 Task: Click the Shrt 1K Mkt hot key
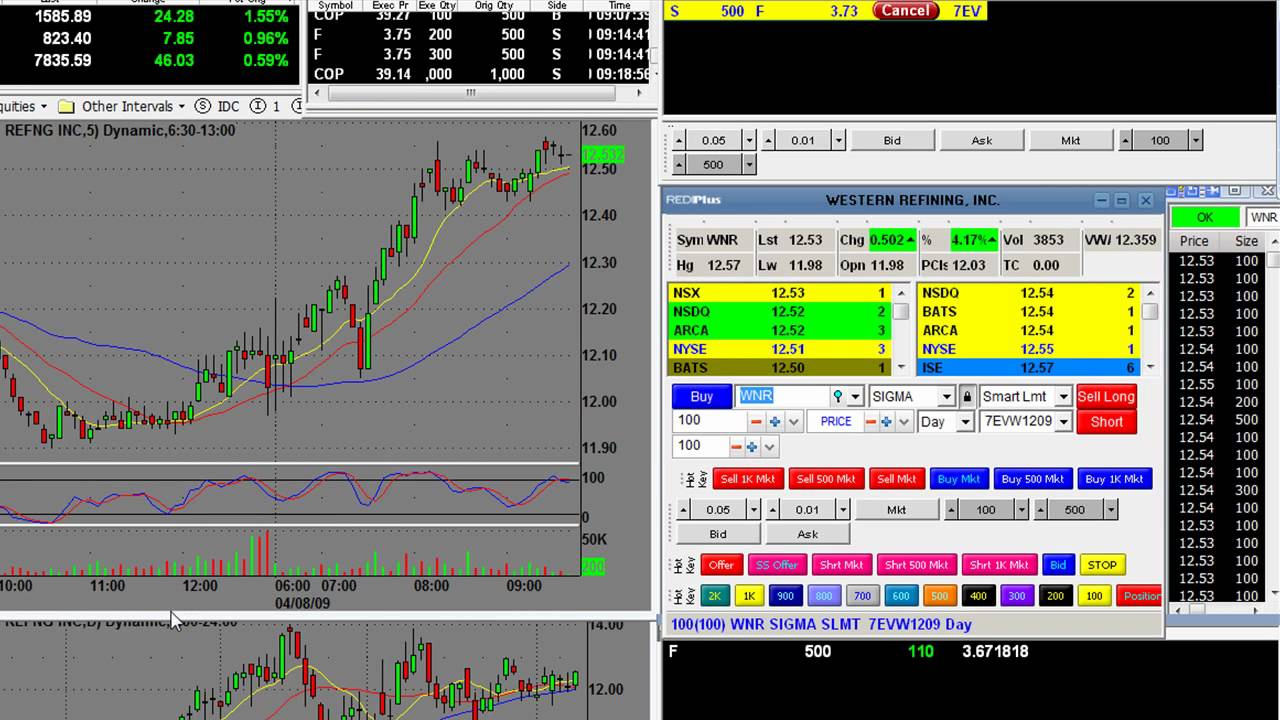point(999,565)
